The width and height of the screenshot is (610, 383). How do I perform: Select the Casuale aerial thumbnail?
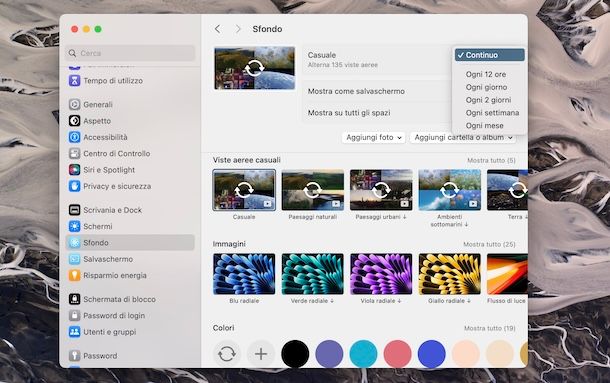[244, 190]
